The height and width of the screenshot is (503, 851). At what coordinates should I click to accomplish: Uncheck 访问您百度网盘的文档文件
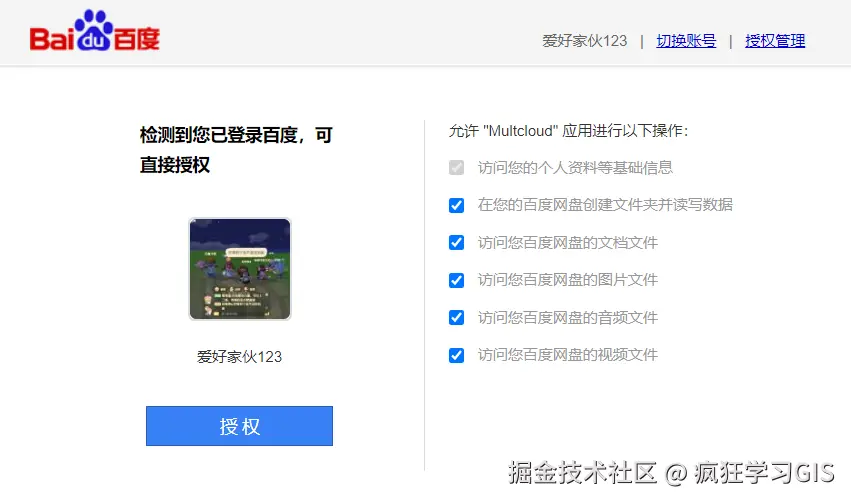[x=456, y=243]
